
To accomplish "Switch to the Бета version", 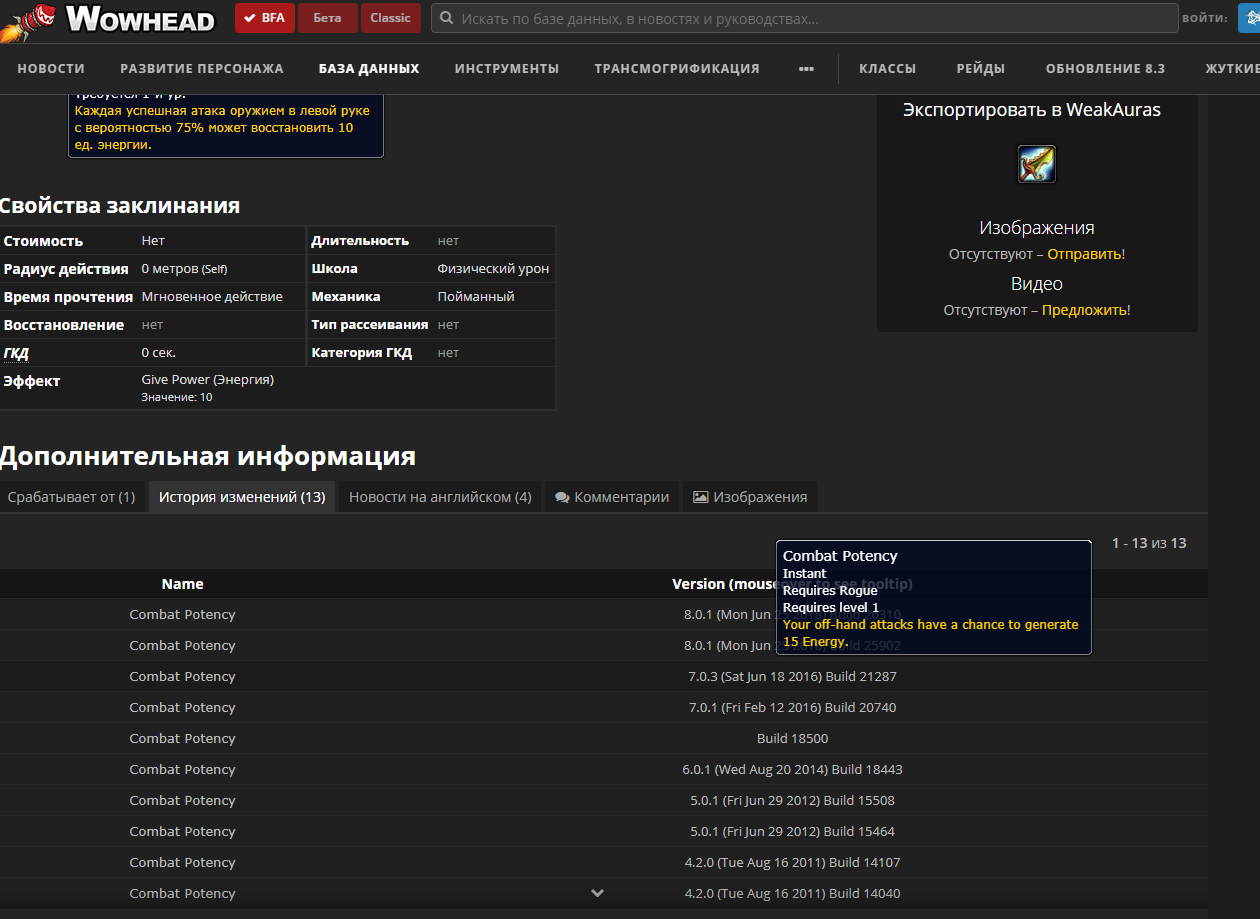I will click(326, 18).
